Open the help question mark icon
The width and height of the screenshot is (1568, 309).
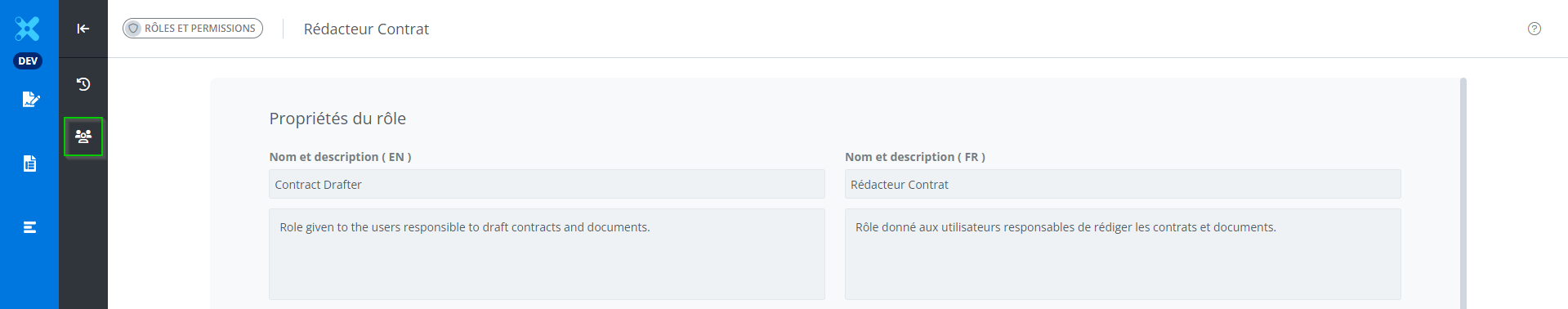pyautogui.click(x=1534, y=29)
